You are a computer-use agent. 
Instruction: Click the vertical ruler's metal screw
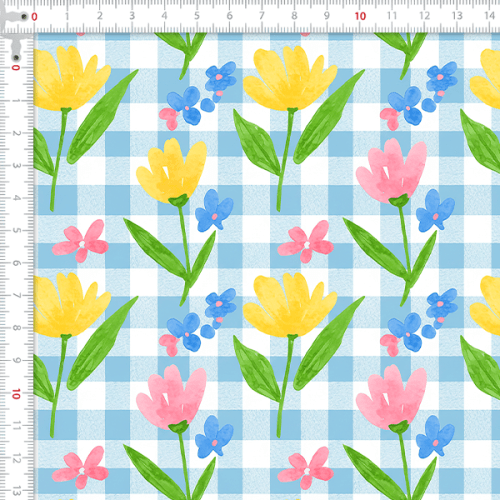point(16,58)
